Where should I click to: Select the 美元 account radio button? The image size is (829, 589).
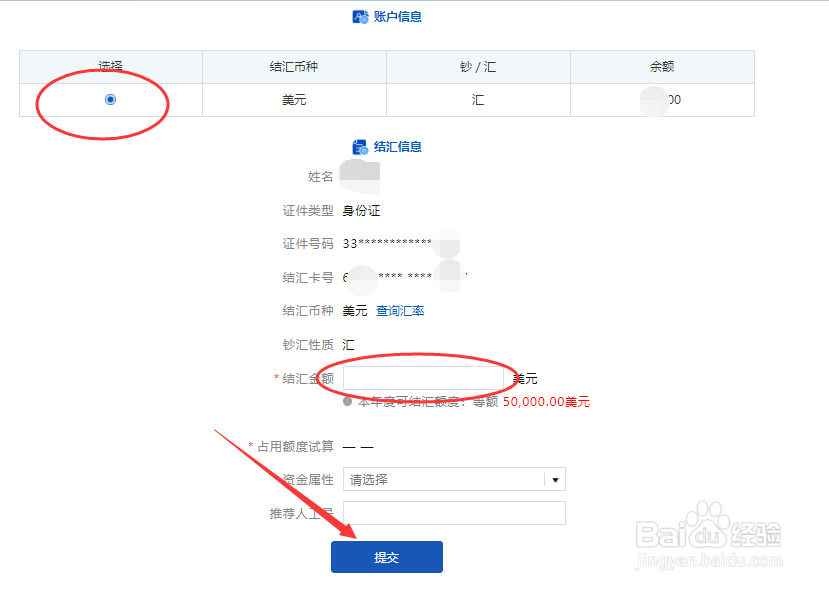pyautogui.click(x=110, y=99)
